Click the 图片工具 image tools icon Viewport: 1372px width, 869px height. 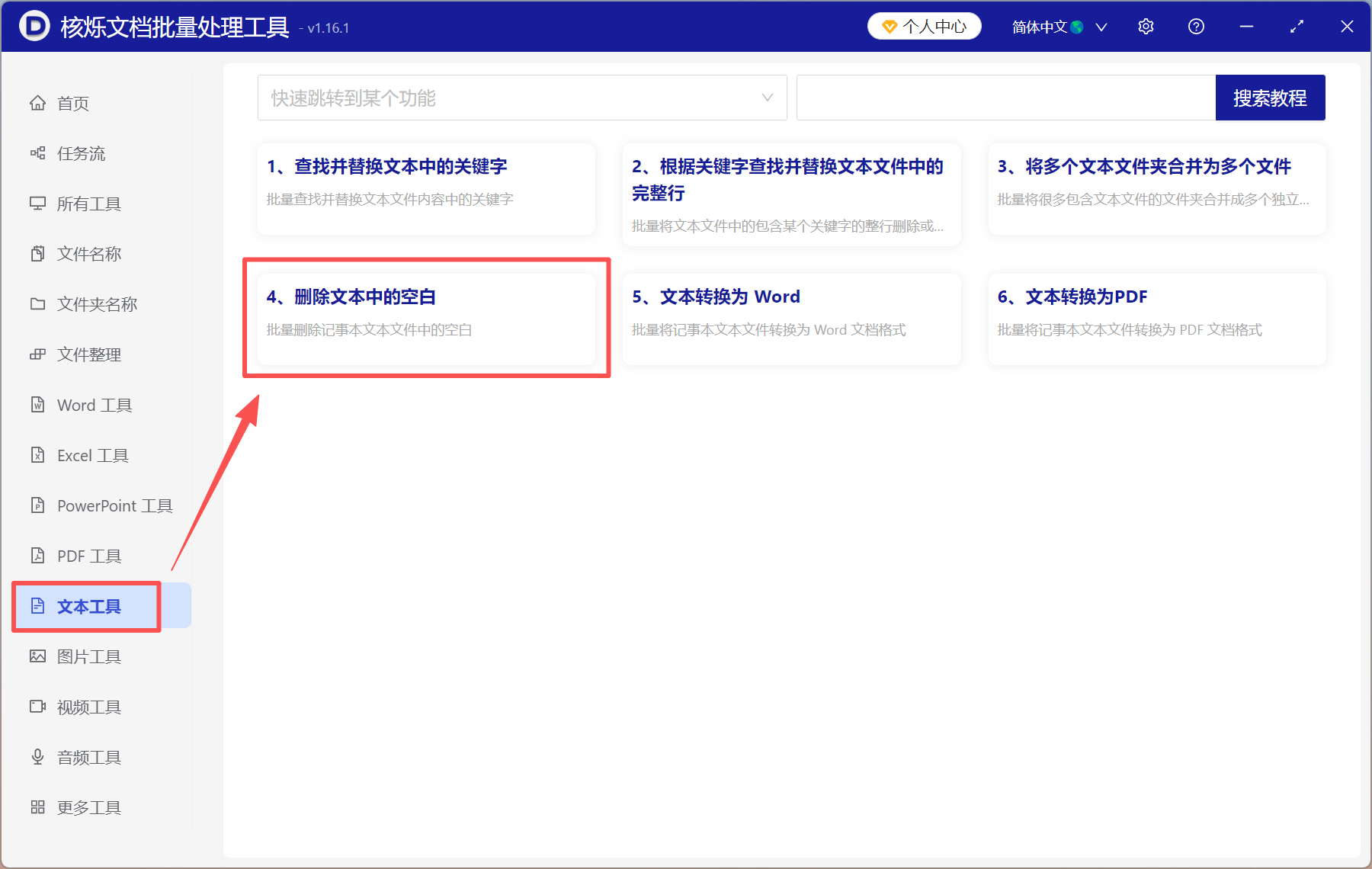(x=38, y=656)
